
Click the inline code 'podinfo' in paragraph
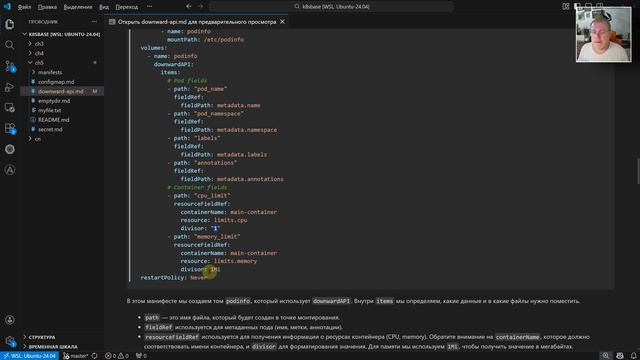point(238,301)
